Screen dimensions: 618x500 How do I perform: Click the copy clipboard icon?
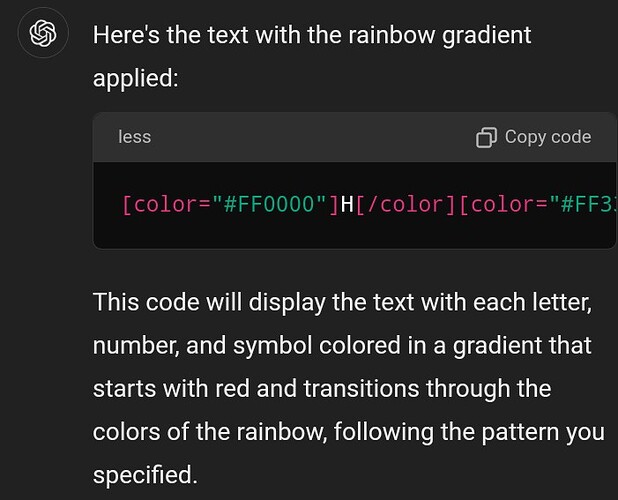click(486, 138)
